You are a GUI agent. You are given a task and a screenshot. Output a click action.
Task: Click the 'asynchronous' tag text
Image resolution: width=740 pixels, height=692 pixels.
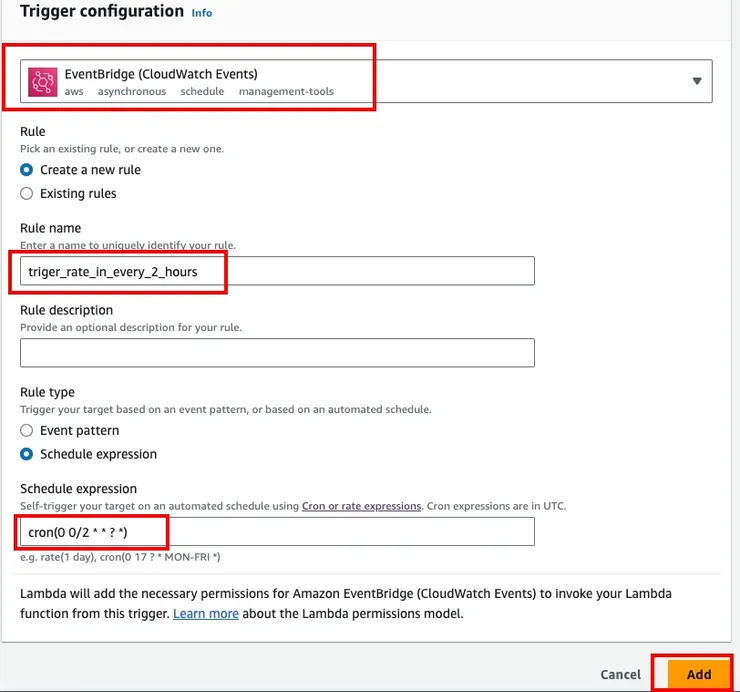pyautogui.click(x=132, y=92)
